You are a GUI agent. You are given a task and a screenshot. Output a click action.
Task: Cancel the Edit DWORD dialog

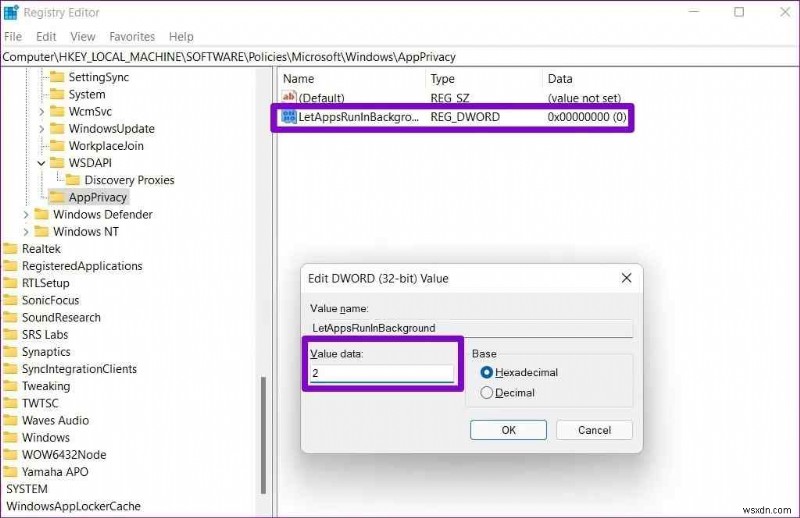(x=594, y=430)
